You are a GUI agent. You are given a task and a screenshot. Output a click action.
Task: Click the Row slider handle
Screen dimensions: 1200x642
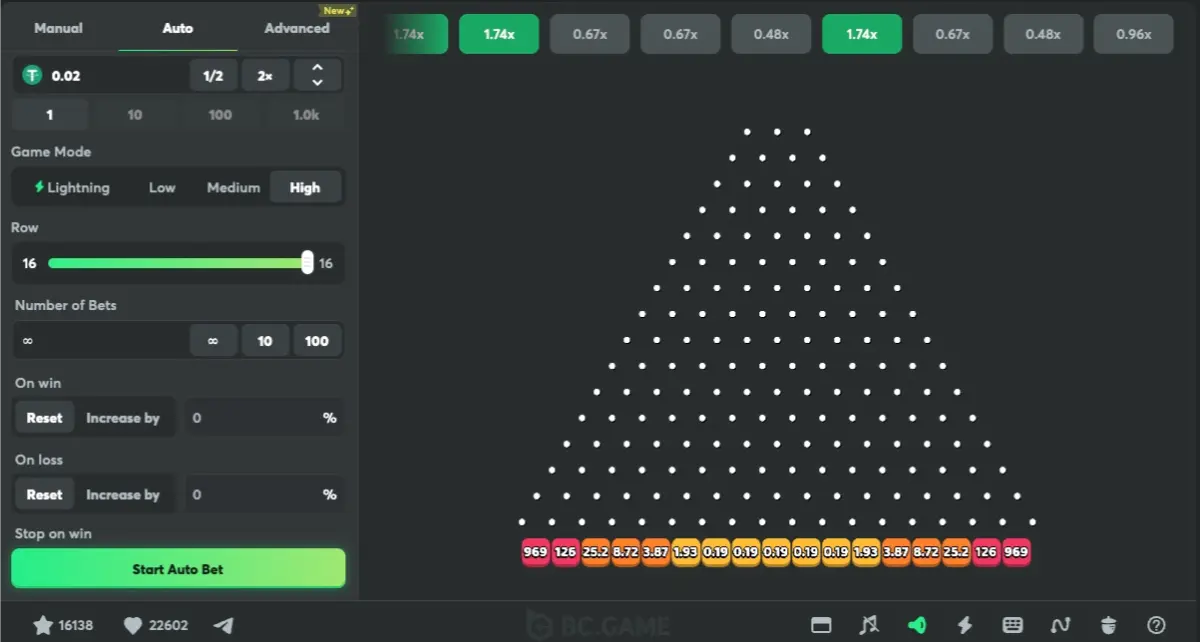coord(307,263)
